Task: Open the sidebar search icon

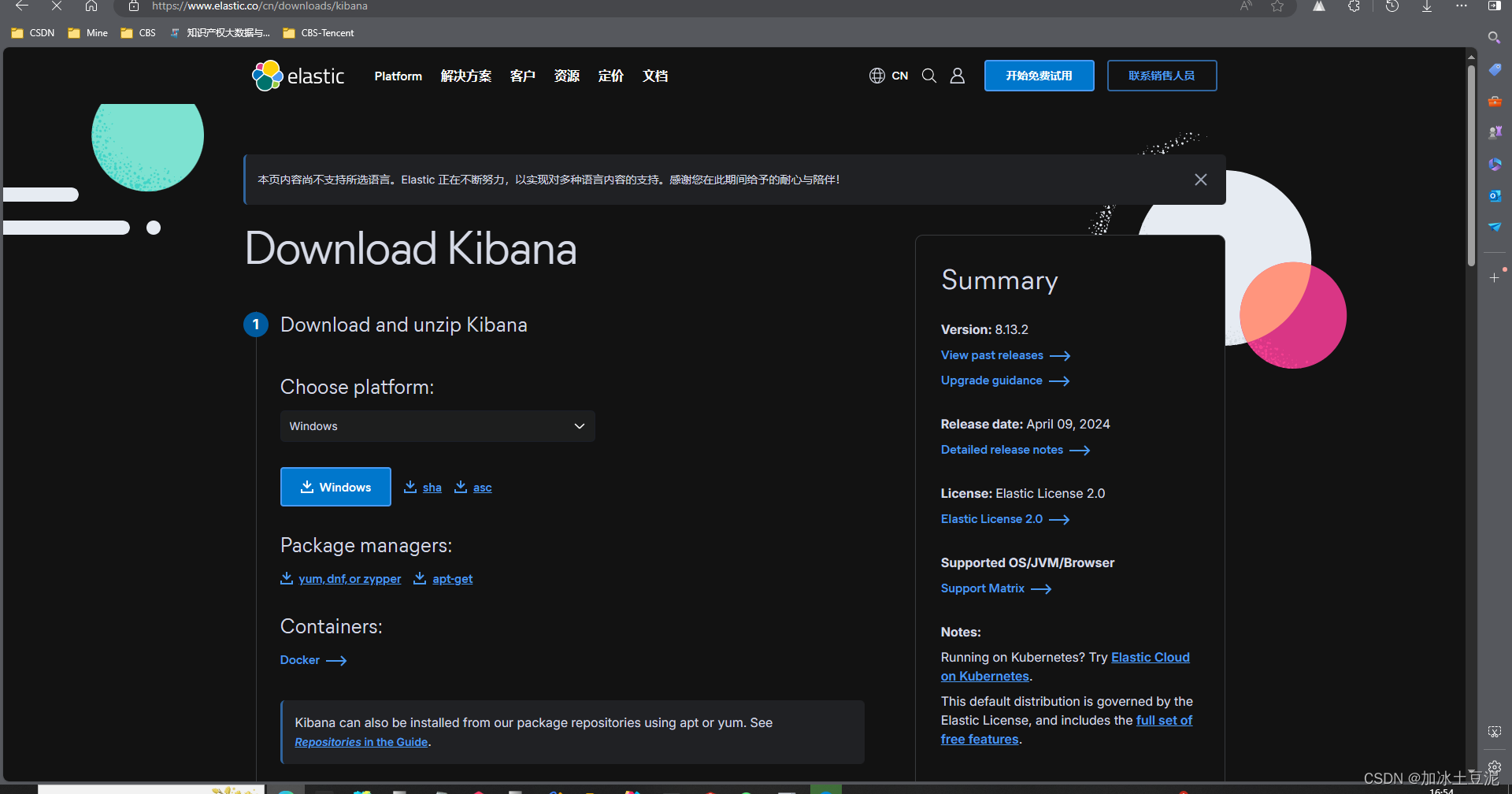Action: click(1494, 38)
